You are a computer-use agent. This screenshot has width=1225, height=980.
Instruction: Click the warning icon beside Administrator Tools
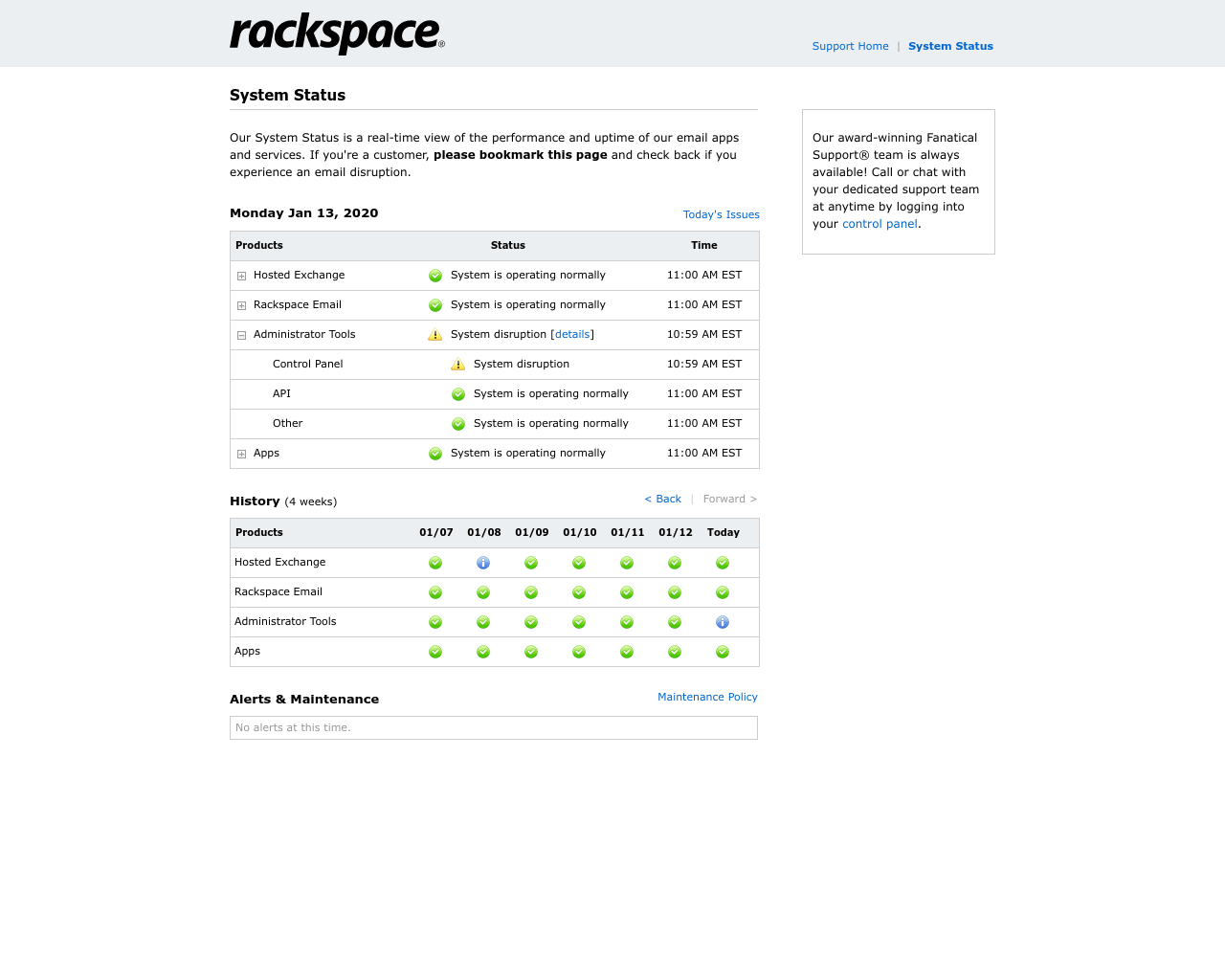click(435, 335)
